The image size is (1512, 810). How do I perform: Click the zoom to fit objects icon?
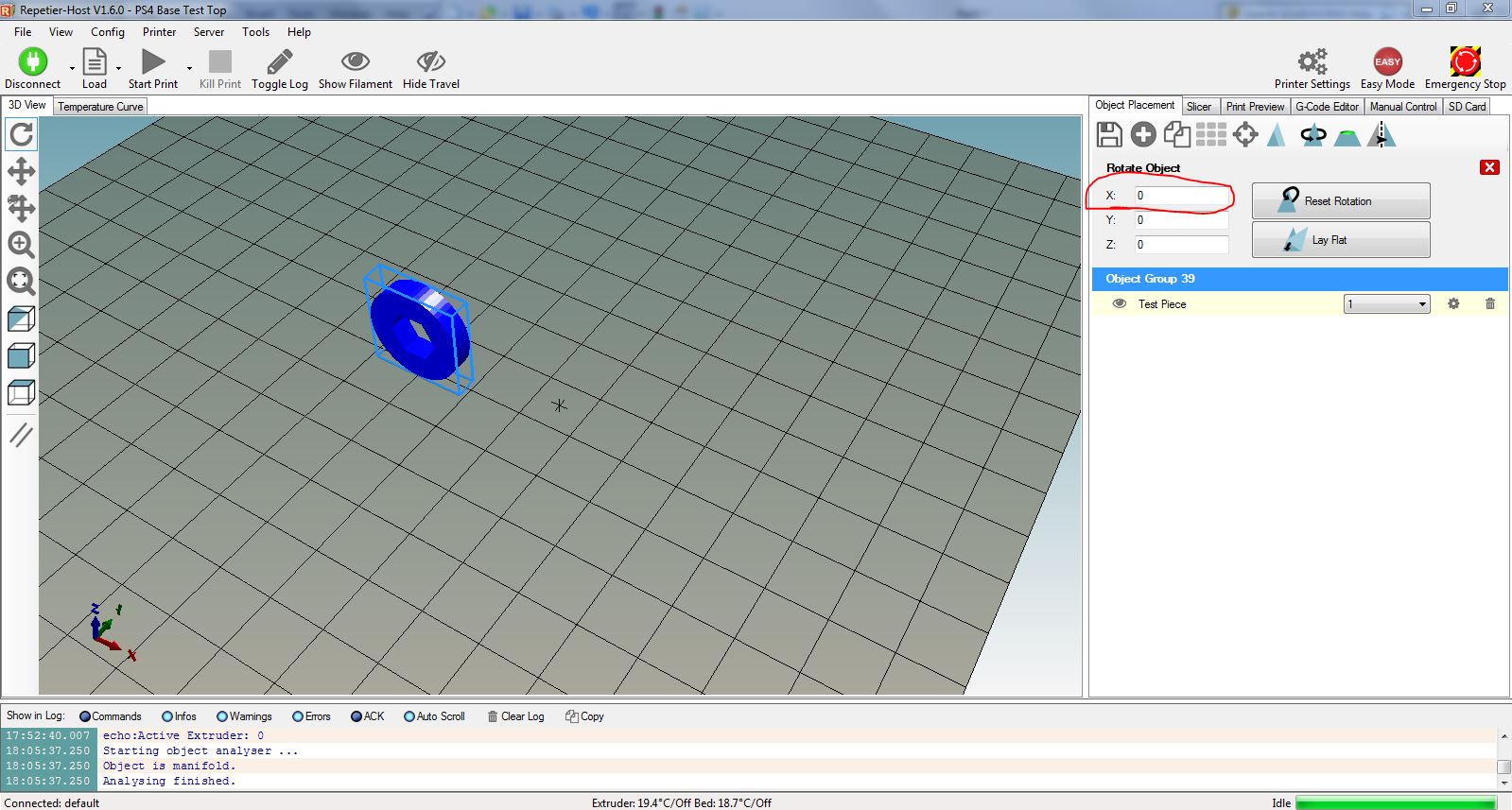pos(21,281)
